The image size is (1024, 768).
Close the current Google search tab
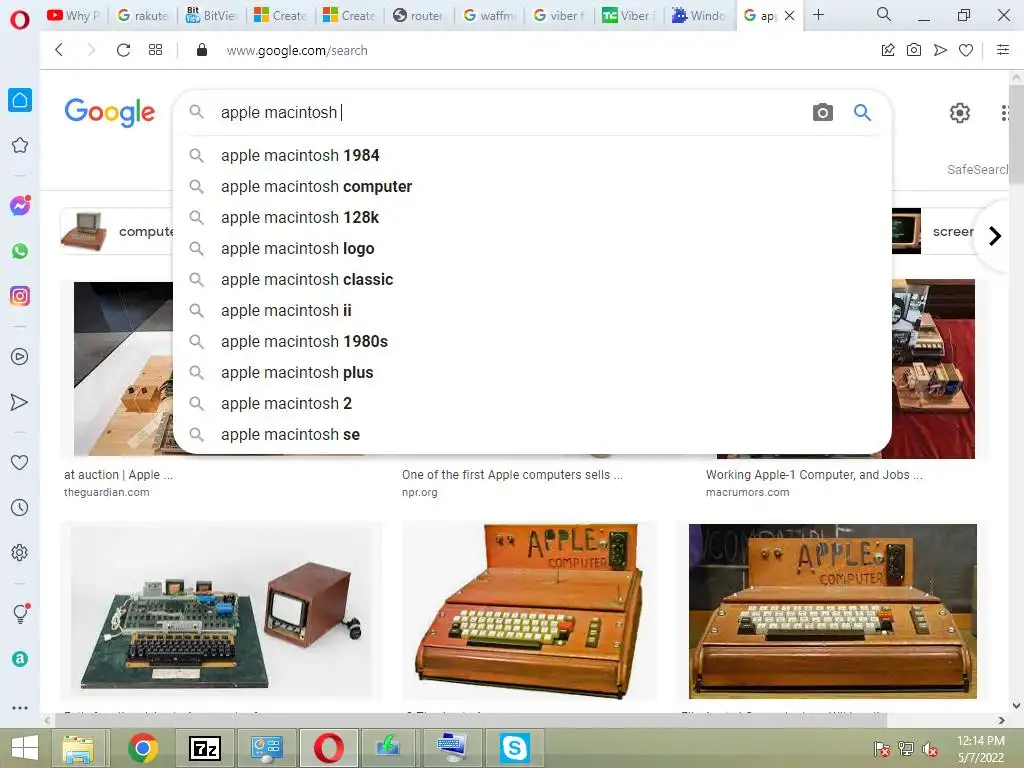pos(789,15)
